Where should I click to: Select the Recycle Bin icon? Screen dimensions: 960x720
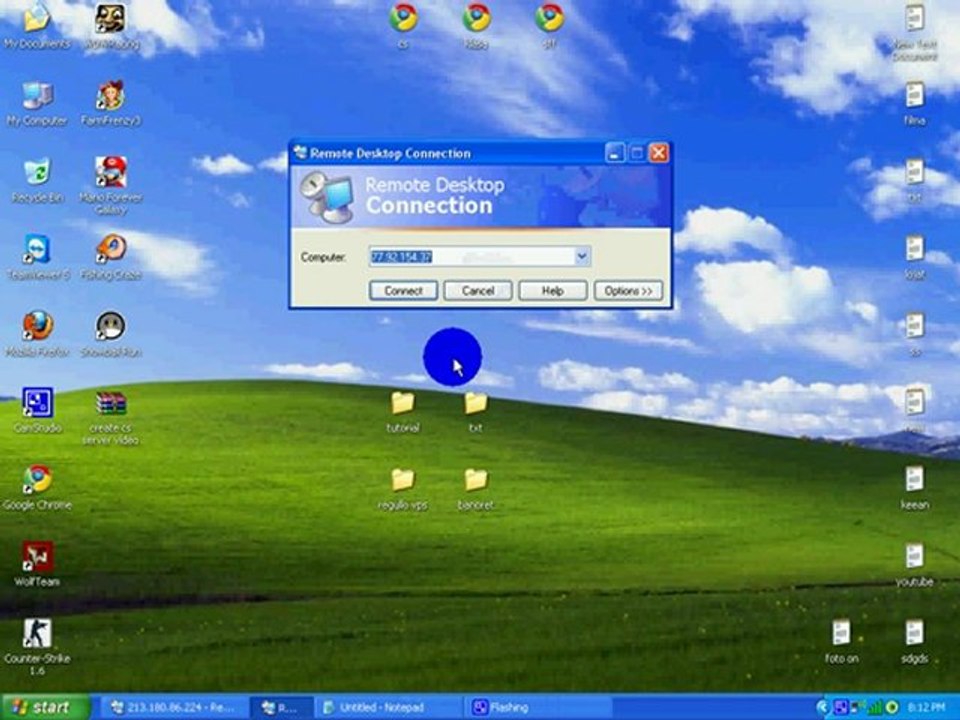click(x=37, y=180)
